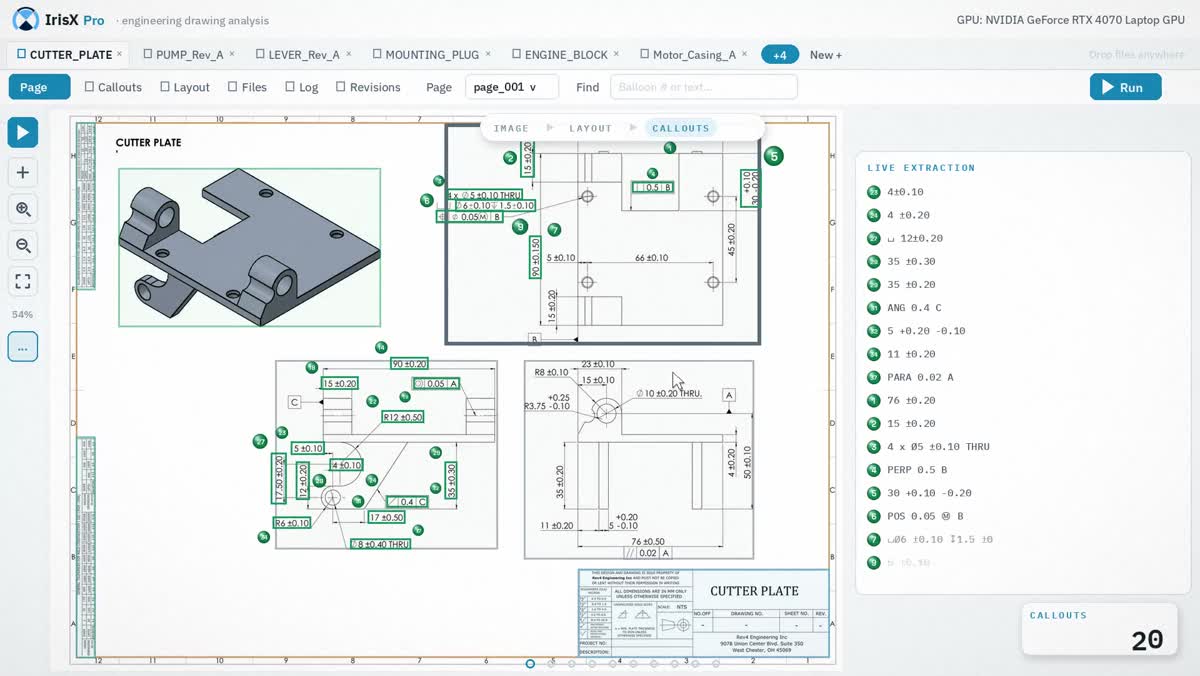This screenshot has height=676, width=1200.
Task: Toggle the Revisions checkbox
Action: pos(341,87)
